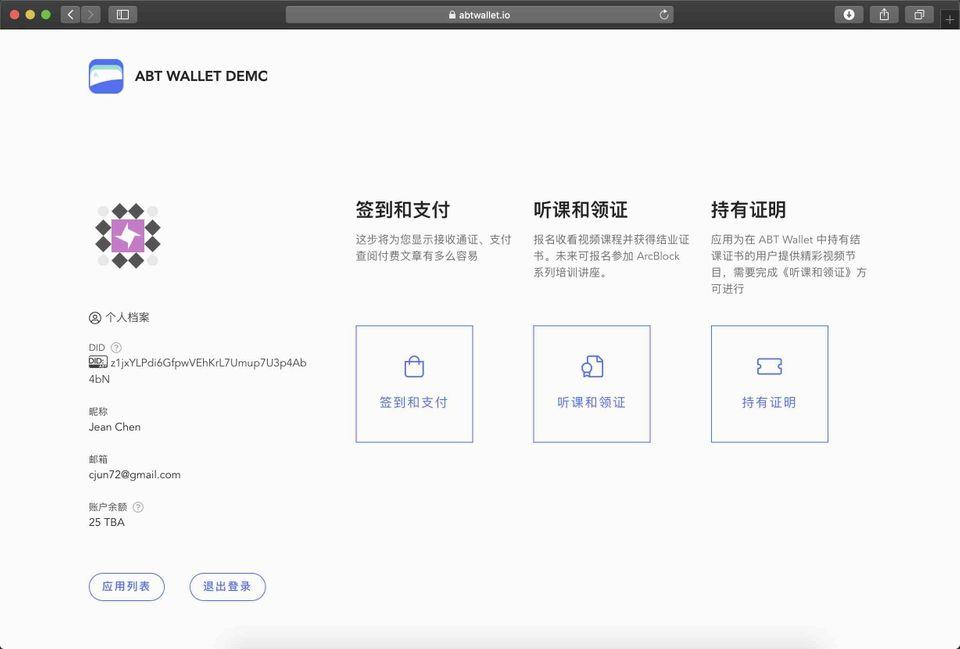
Task: Open the help icon next to DID
Action: point(116,348)
